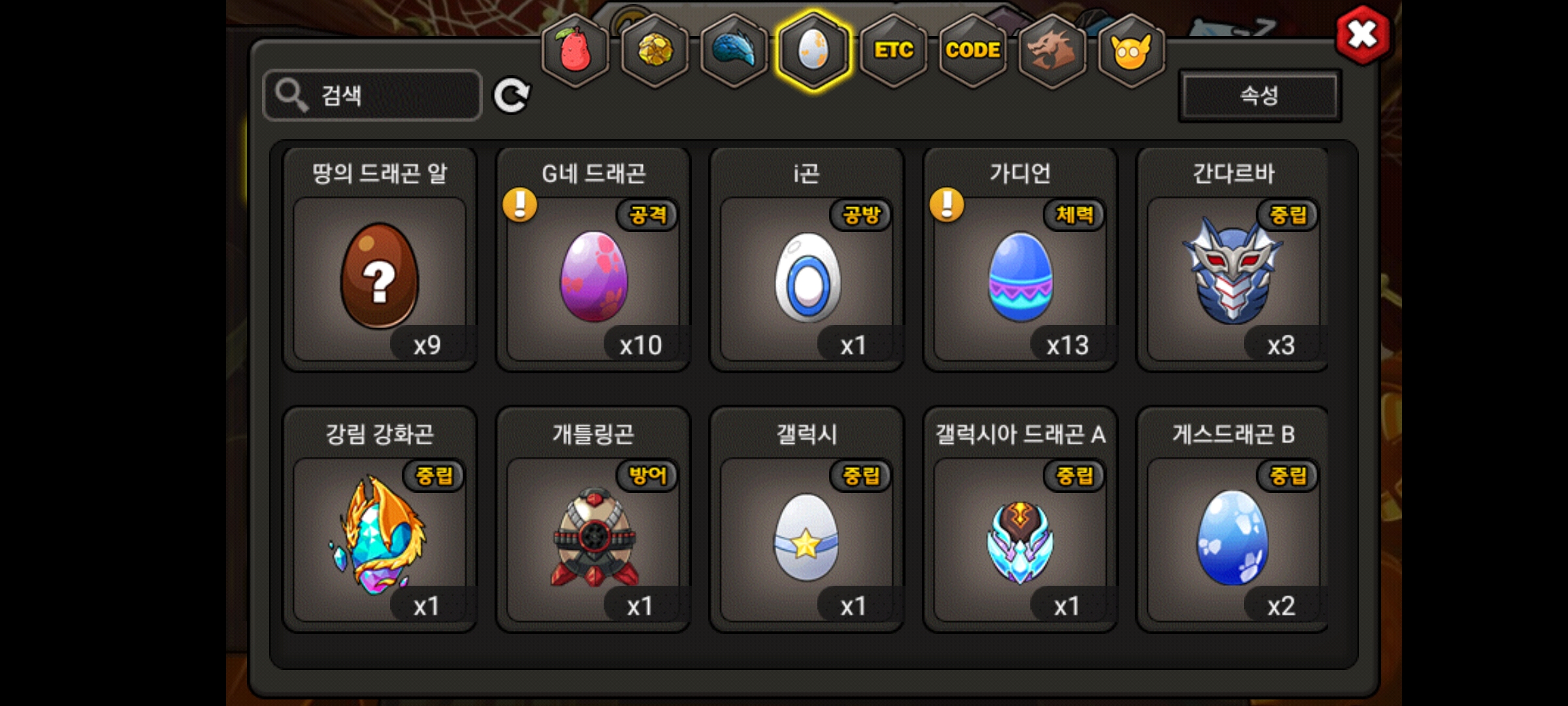This screenshot has width=1568, height=706.
Task: Open the 속성 attribute filter
Action: click(x=1260, y=96)
